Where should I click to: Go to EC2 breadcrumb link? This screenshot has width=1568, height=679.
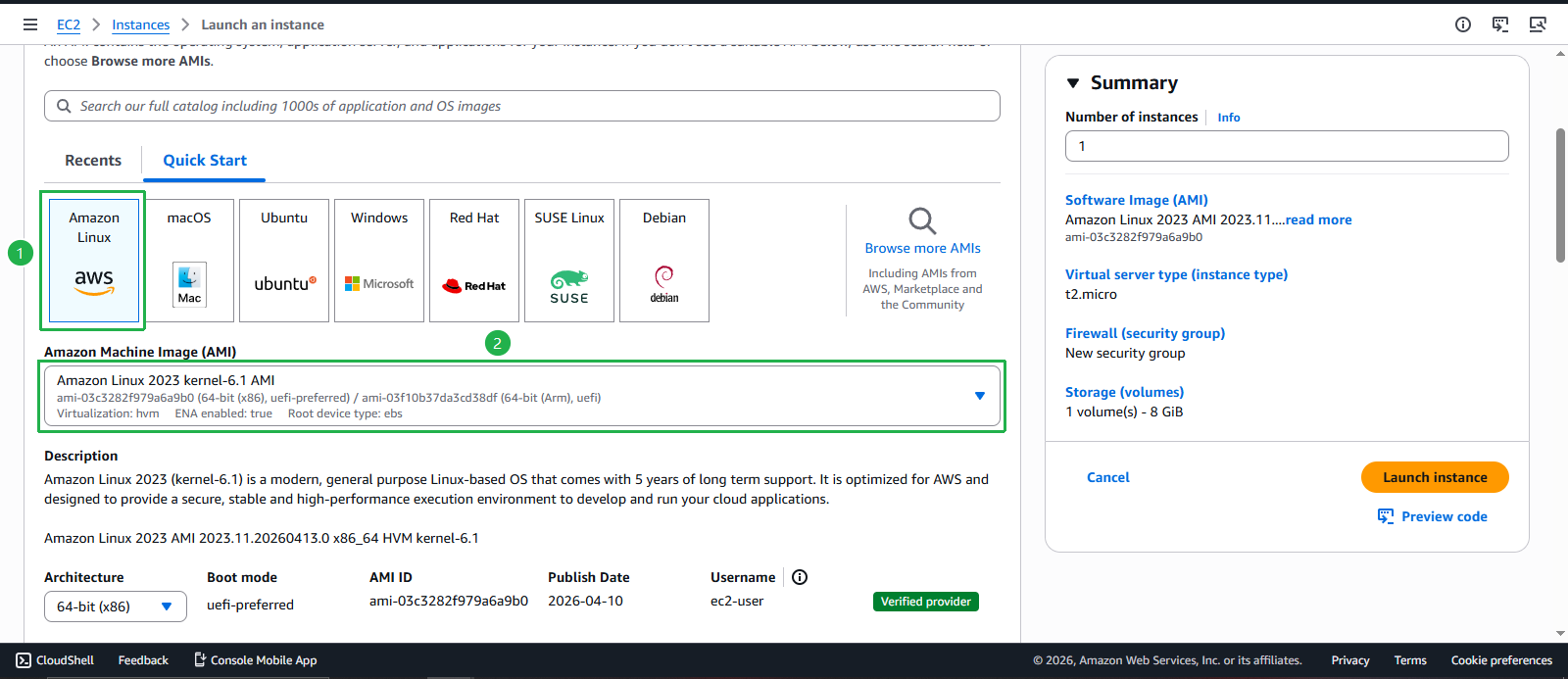pos(69,24)
